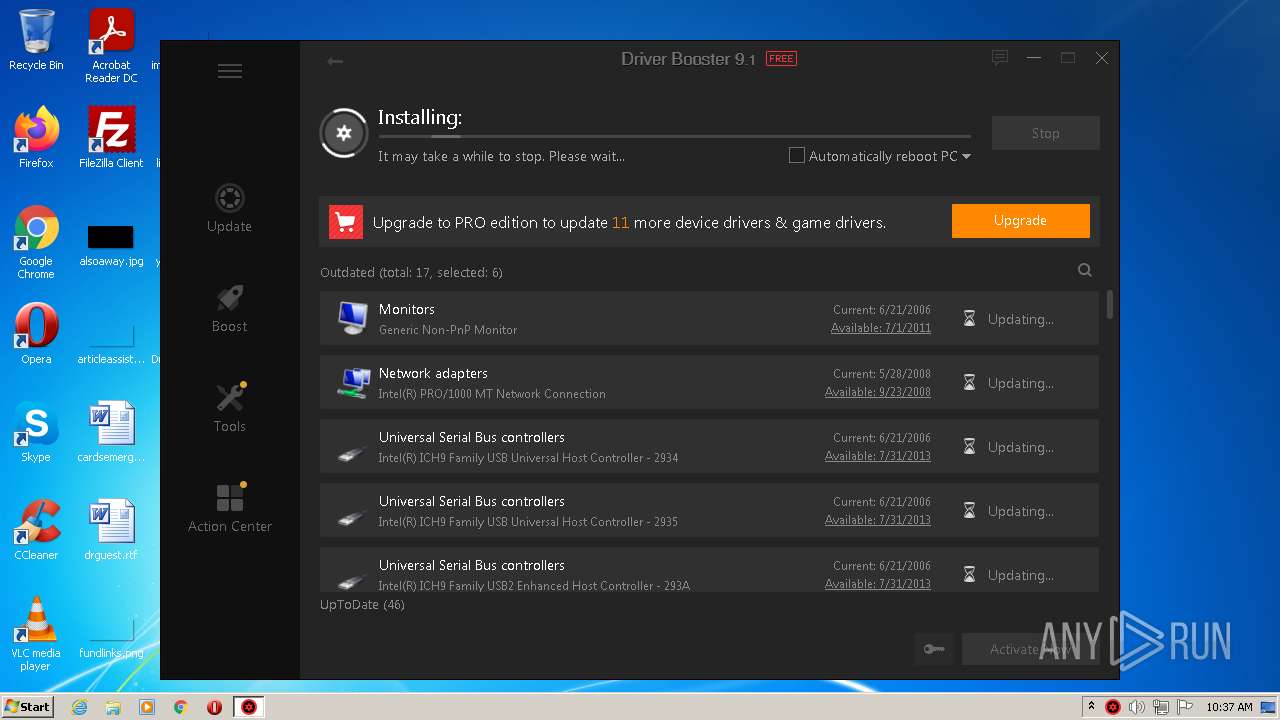Click the red shopping cart icon
This screenshot has width=1280, height=720.
(x=346, y=222)
